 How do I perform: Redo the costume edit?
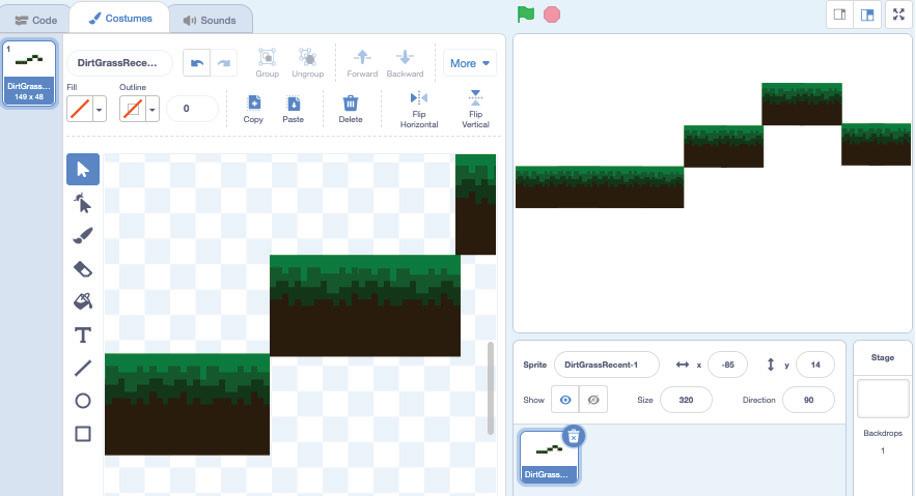[x=224, y=63]
